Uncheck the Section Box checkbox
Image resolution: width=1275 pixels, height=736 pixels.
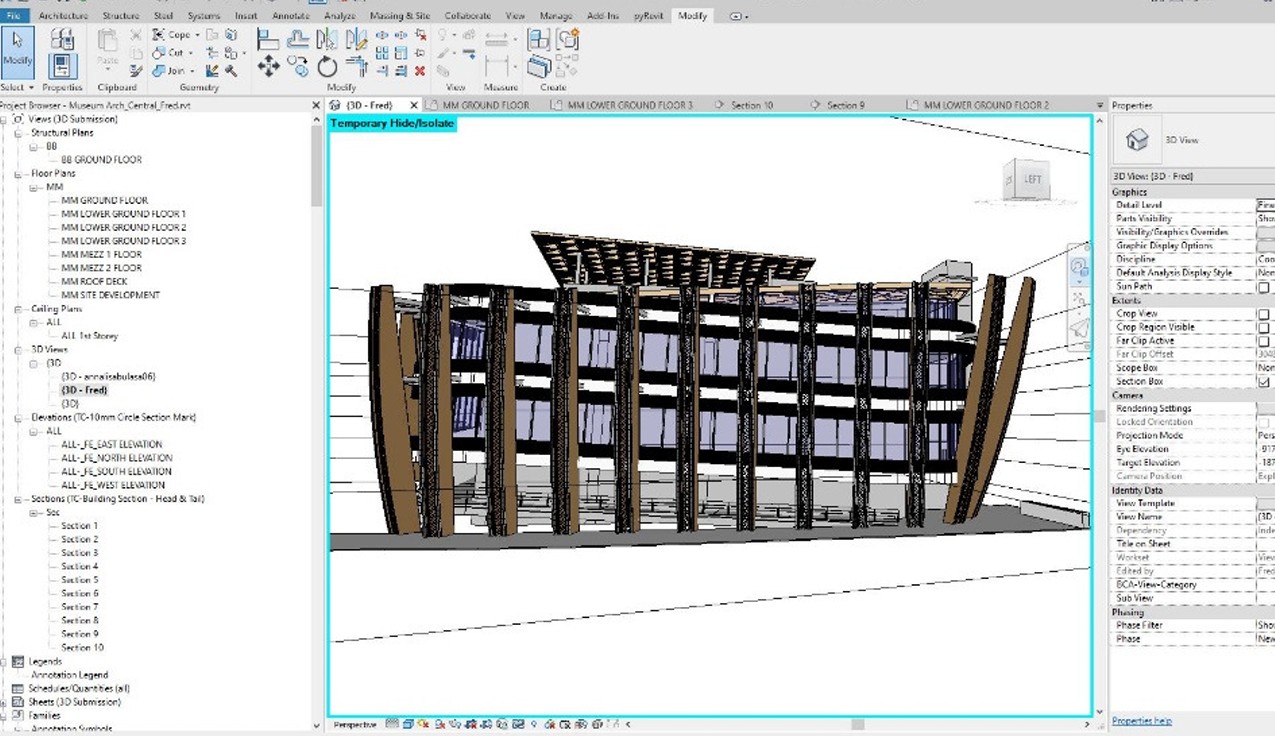click(x=1263, y=382)
